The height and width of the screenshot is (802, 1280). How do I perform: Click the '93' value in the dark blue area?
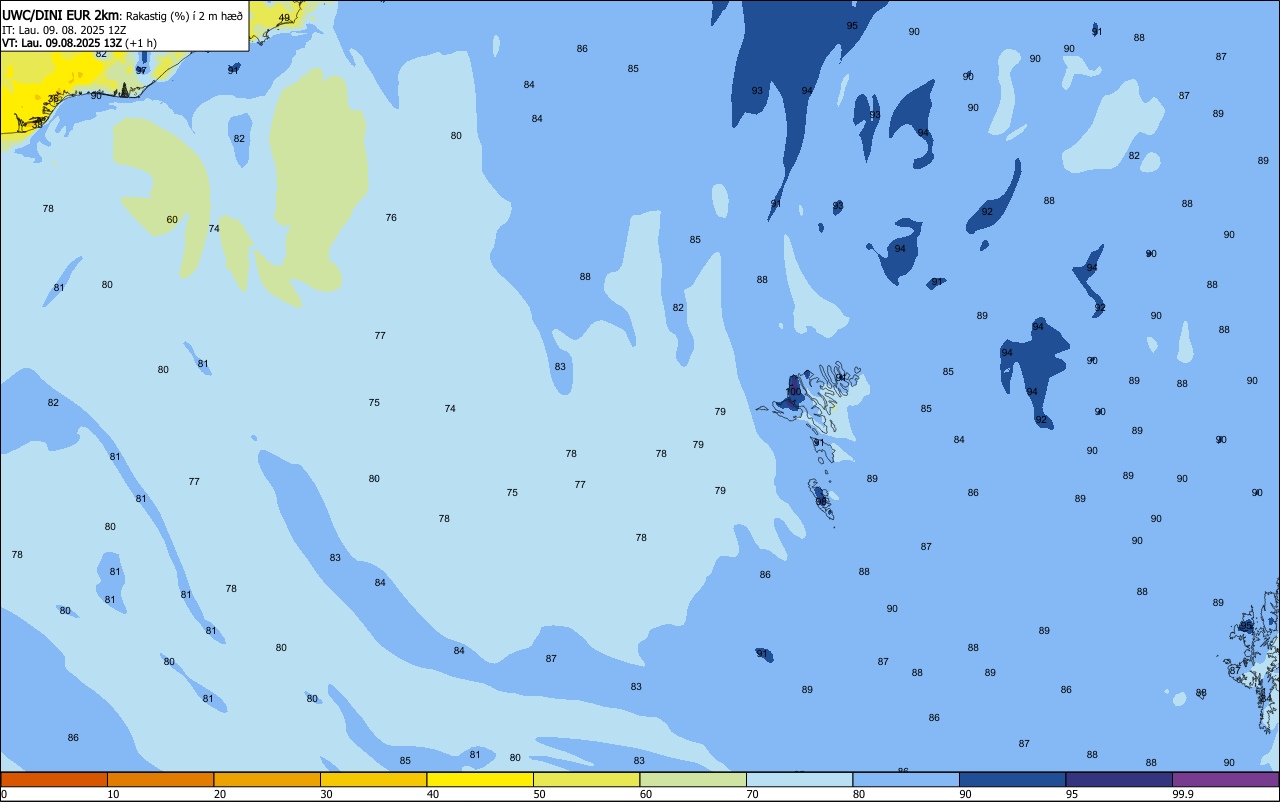[757, 91]
